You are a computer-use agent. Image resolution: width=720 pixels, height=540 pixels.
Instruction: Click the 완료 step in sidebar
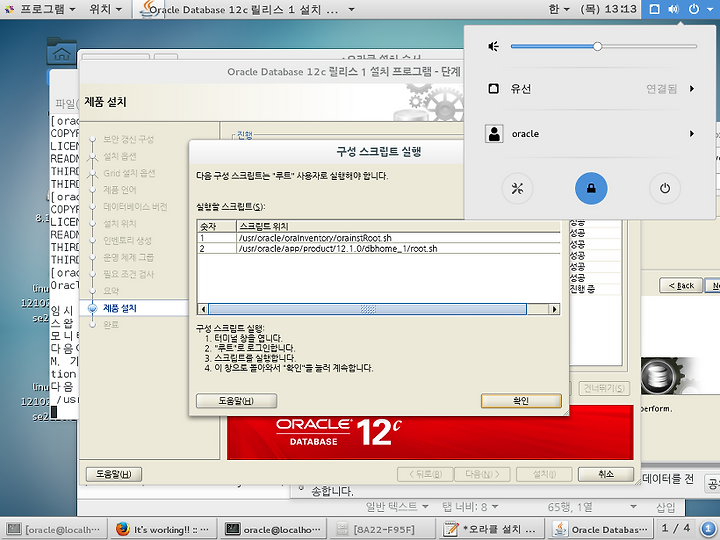(111, 325)
